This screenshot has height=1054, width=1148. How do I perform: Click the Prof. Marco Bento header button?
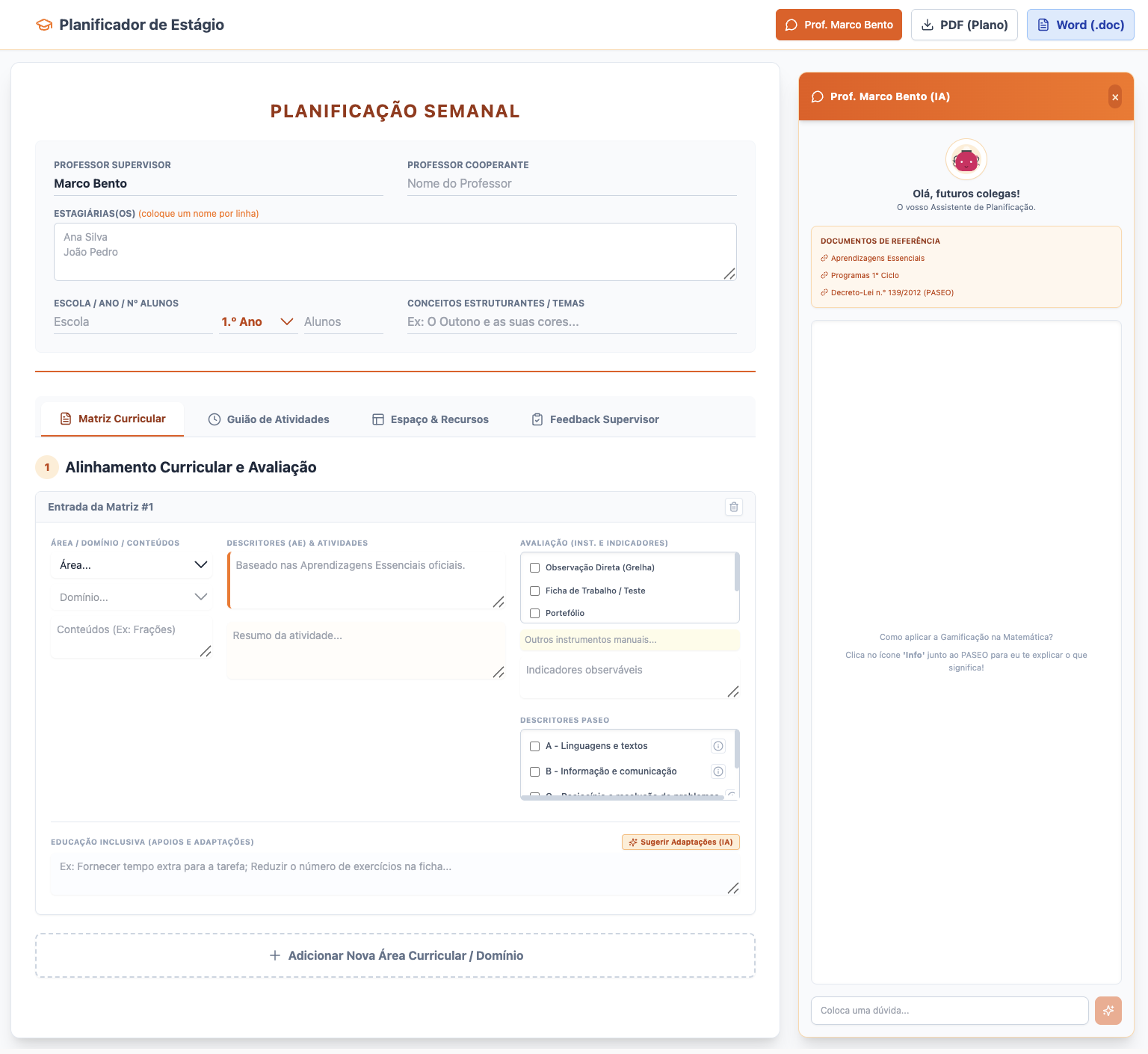[839, 25]
